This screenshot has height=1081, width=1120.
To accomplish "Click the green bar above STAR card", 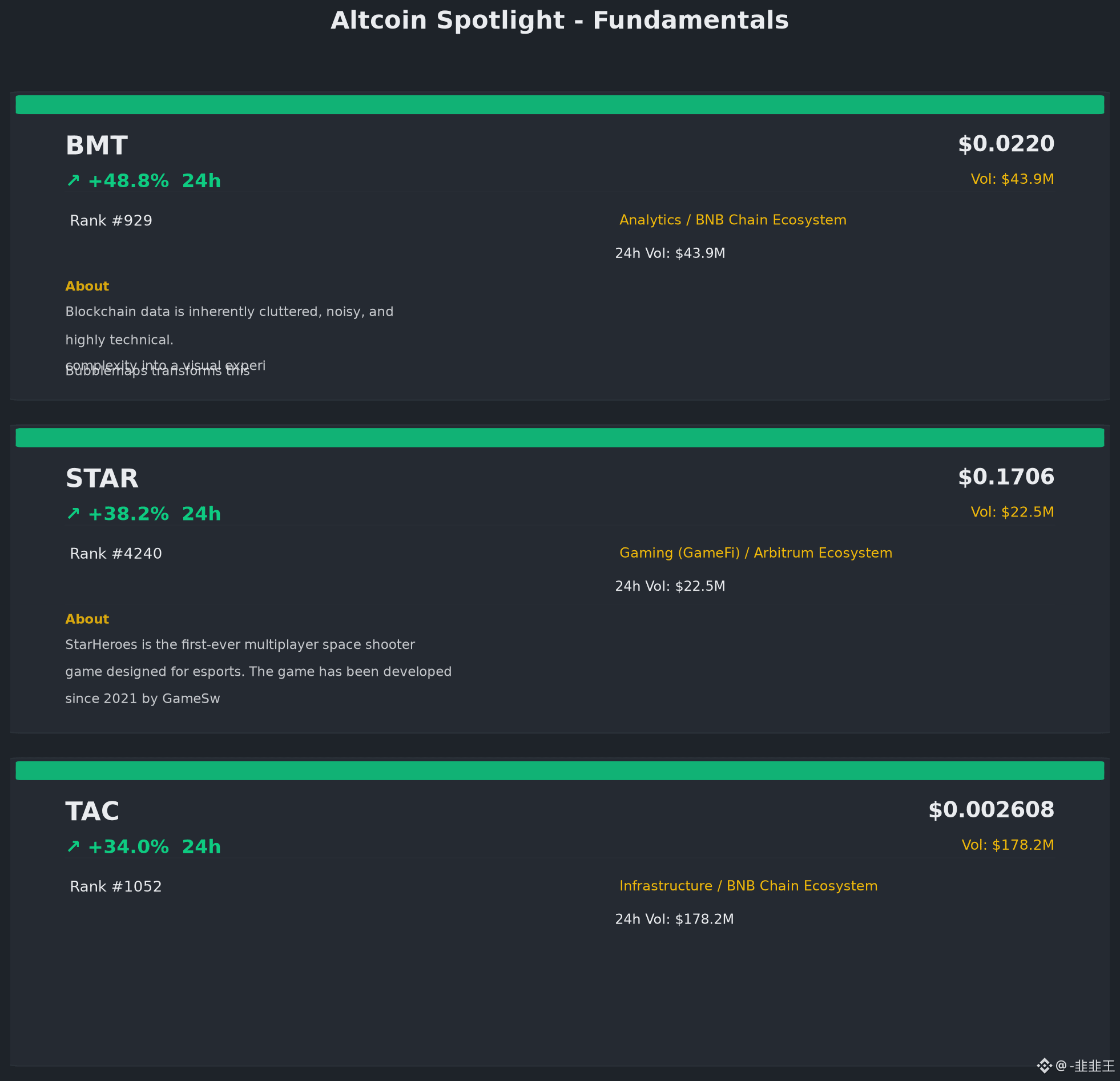I will pyautogui.click(x=560, y=438).
